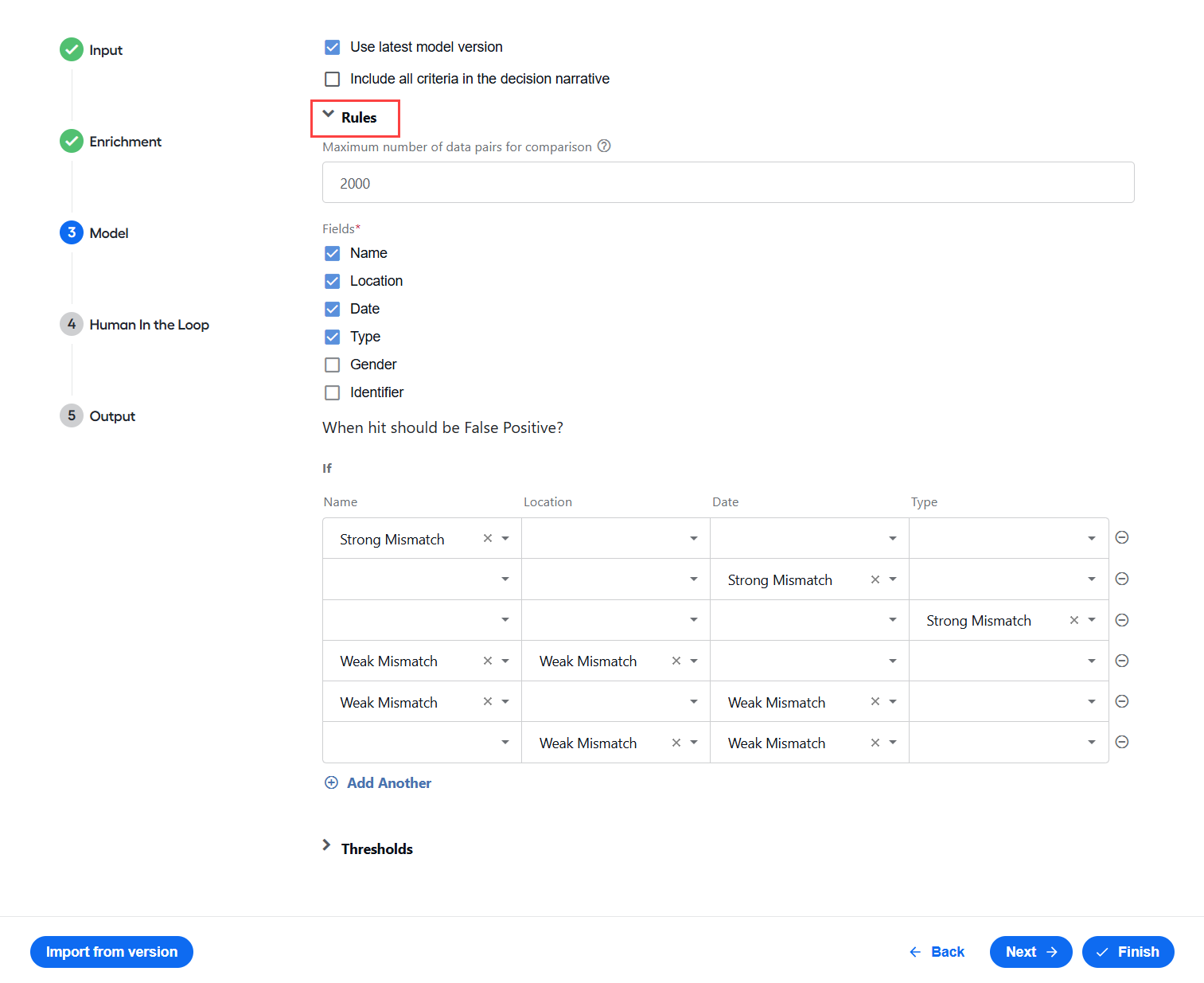
Task: Clear Name Weak Mismatch in the Name-Location row
Action: pyautogui.click(x=488, y=661)
